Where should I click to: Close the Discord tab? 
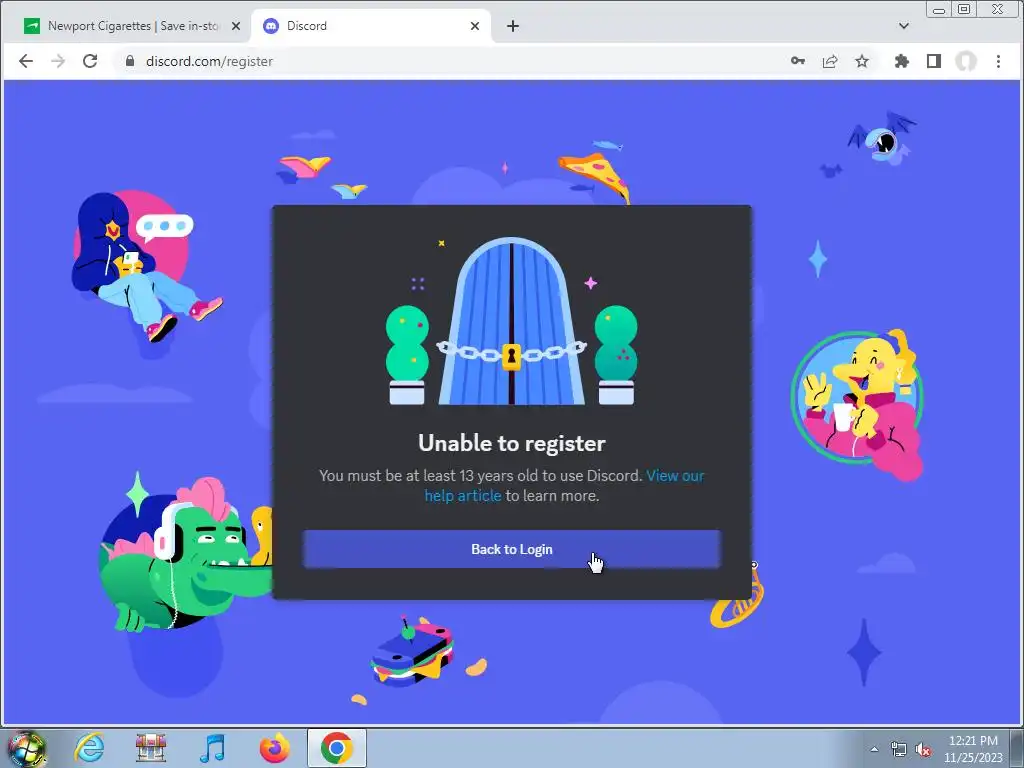[475, 26]
